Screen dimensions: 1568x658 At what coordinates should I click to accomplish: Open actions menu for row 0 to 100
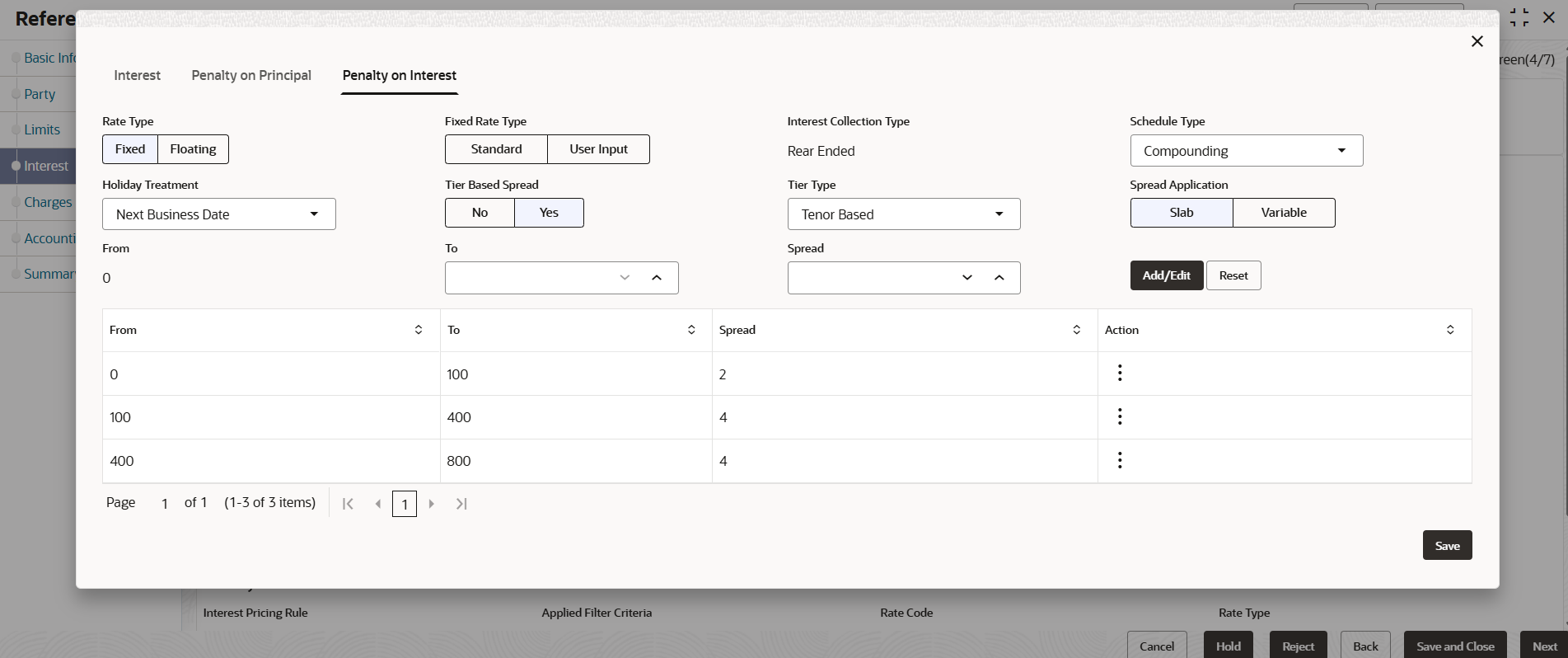(1119, 374)
